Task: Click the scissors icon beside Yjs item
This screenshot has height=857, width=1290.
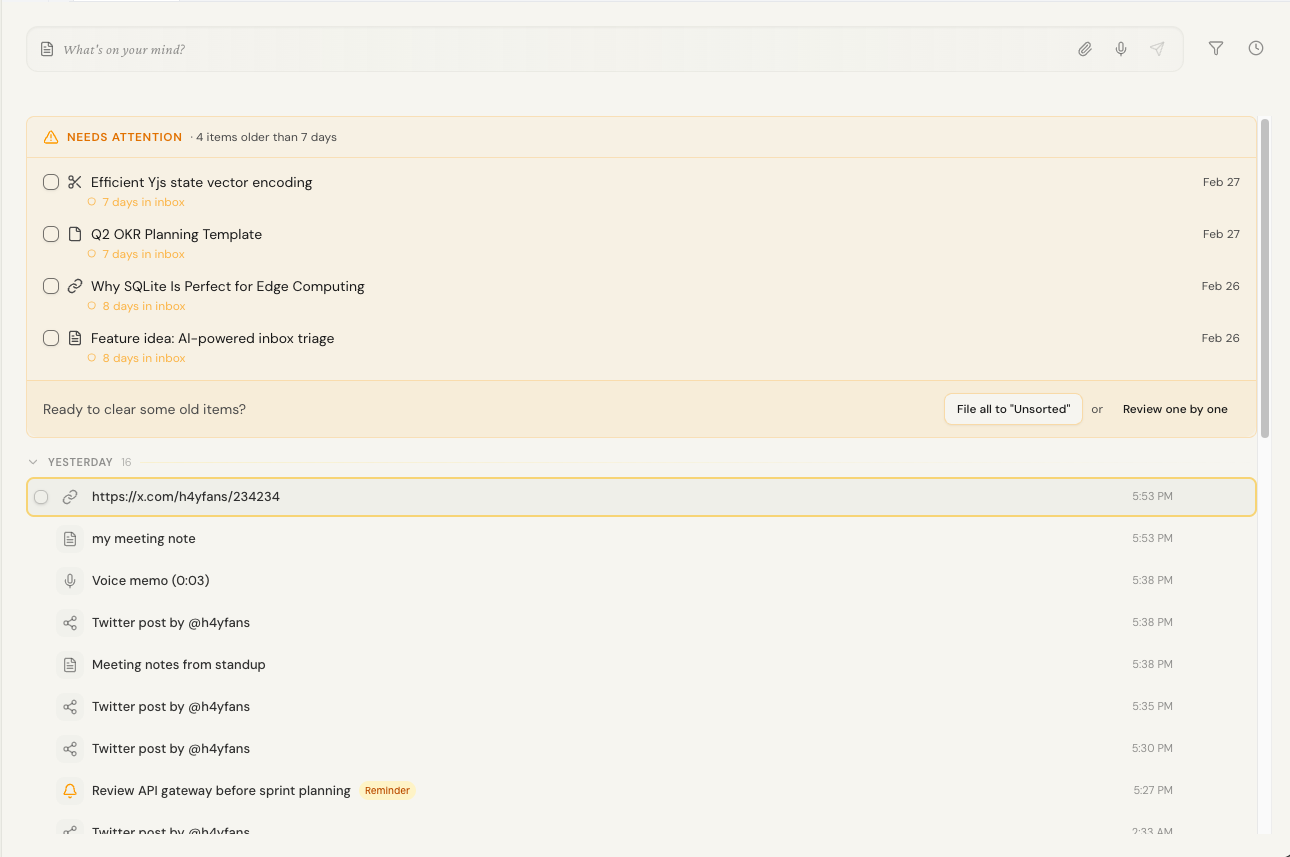Action: pos(74,181)
